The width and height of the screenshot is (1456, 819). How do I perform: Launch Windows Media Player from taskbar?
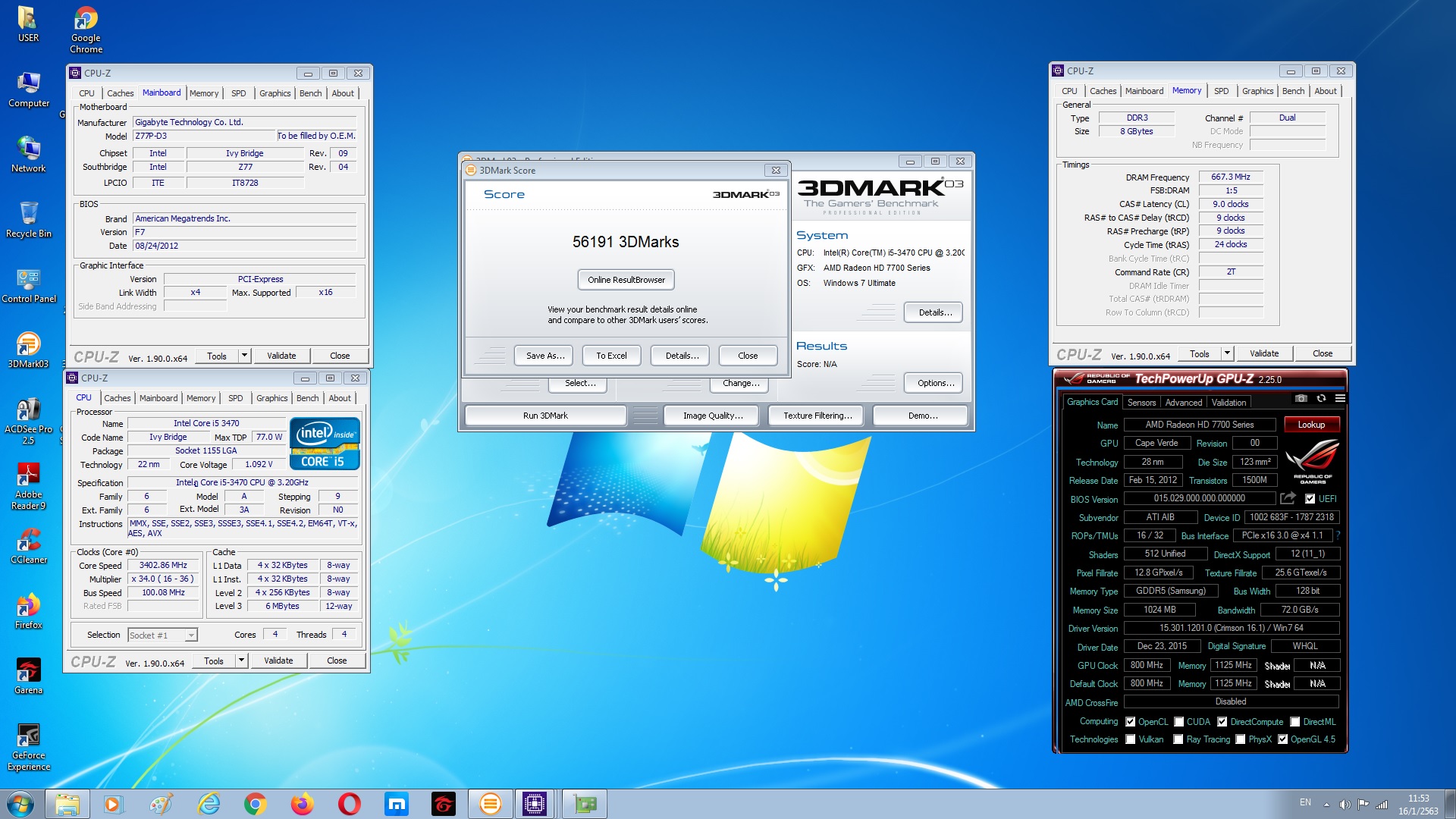coord(113,804)
